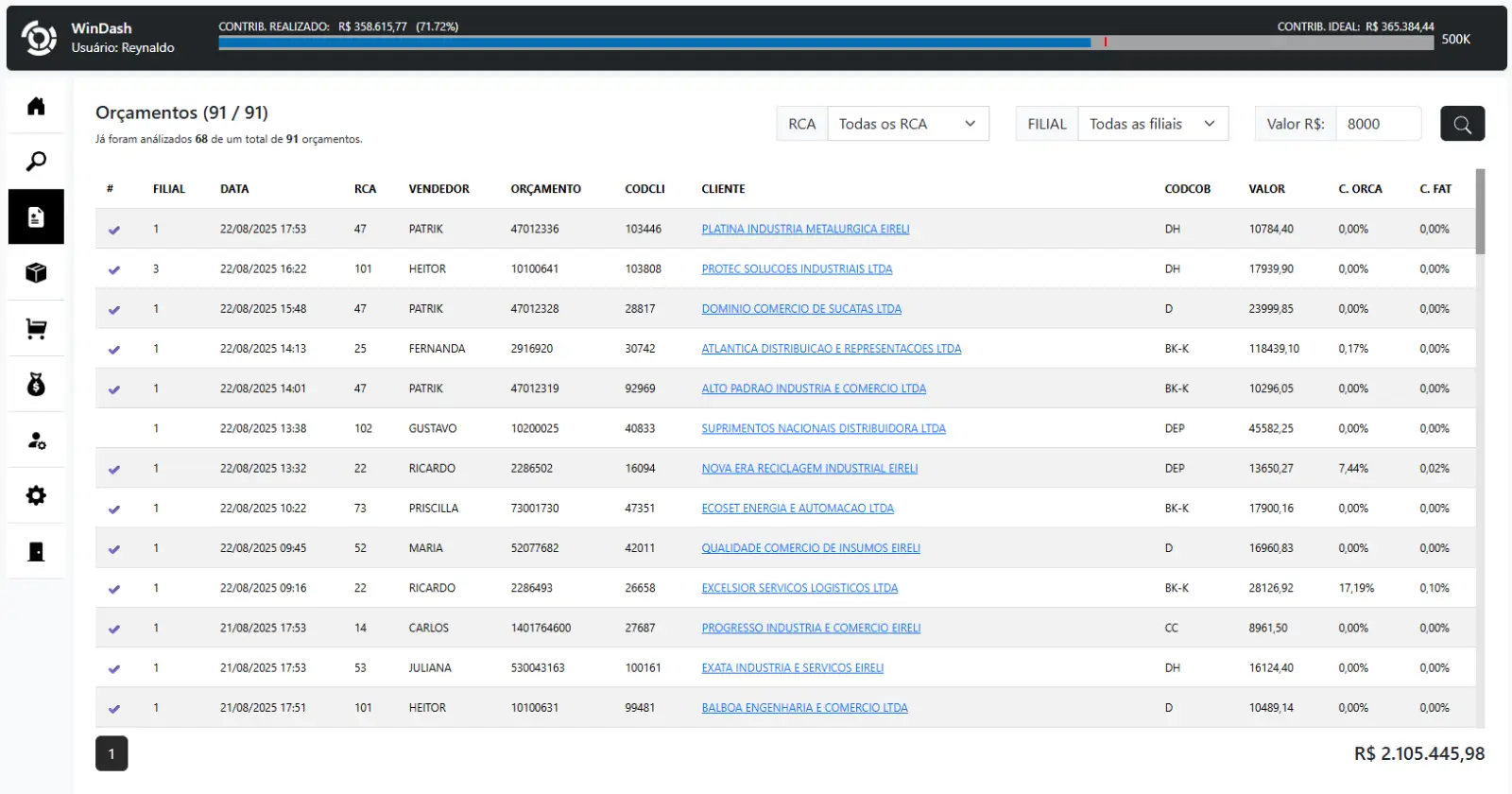
Task: Open the user settings sidebar icon
Action: tap(36, 440)
